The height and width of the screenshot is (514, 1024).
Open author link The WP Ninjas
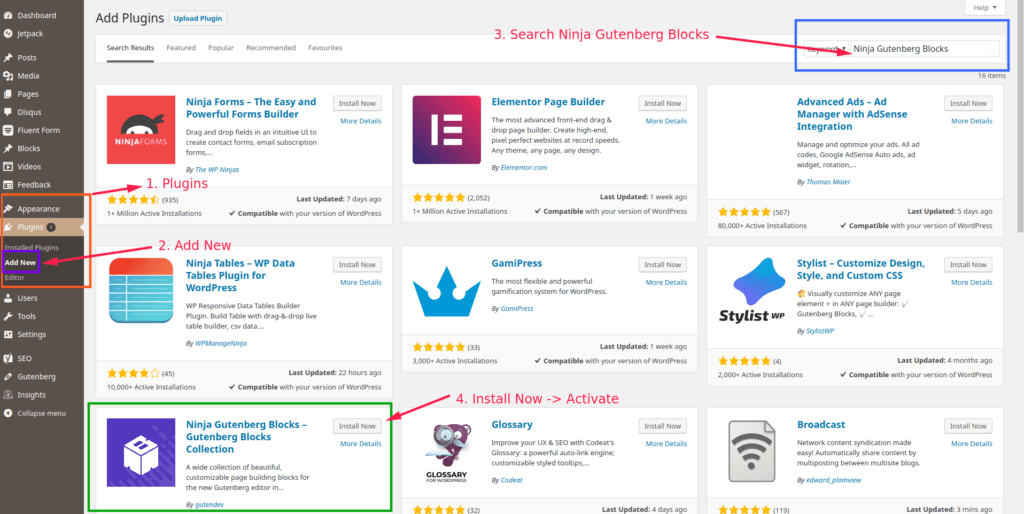click(x=217, y=169)
